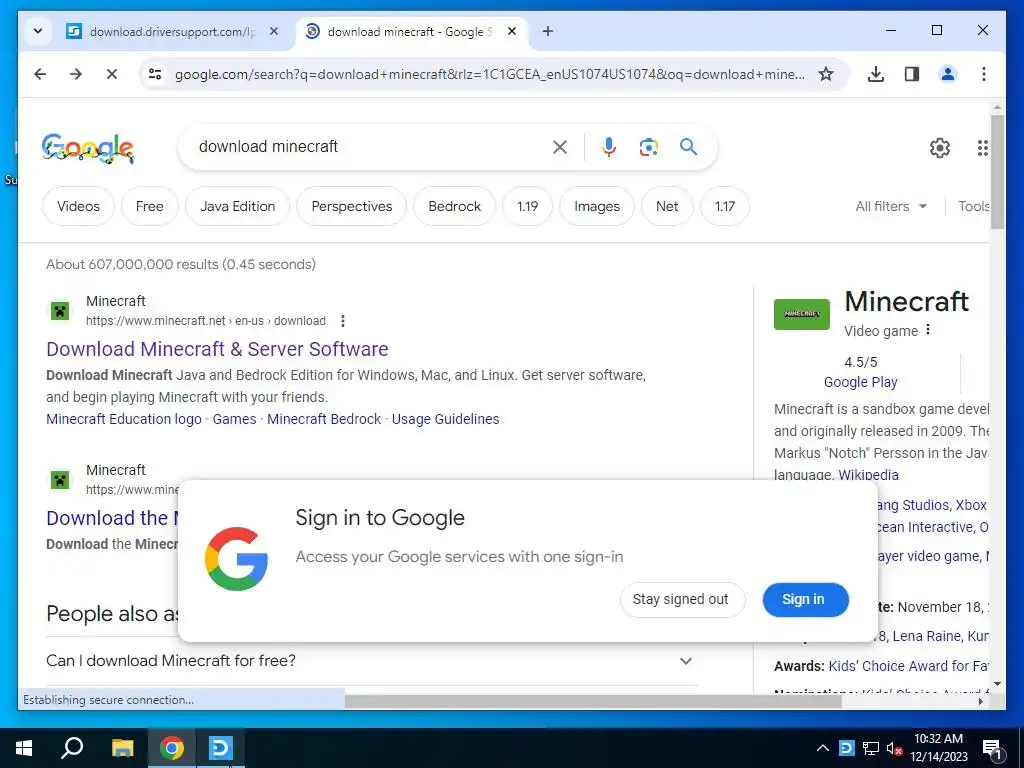Search by image with Google Lens

pyautogui.click(x=648, y=147)
